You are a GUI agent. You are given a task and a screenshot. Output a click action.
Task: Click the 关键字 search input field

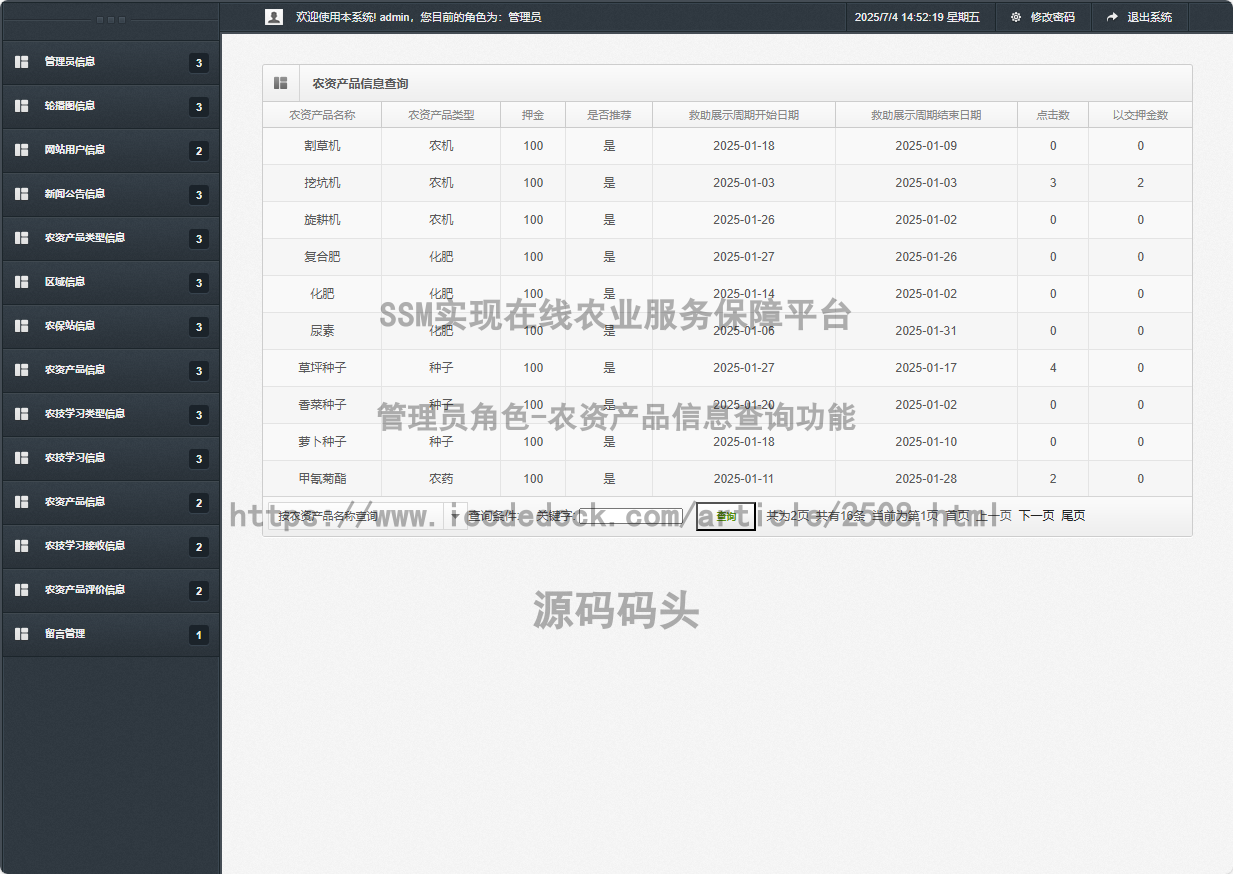630,517
